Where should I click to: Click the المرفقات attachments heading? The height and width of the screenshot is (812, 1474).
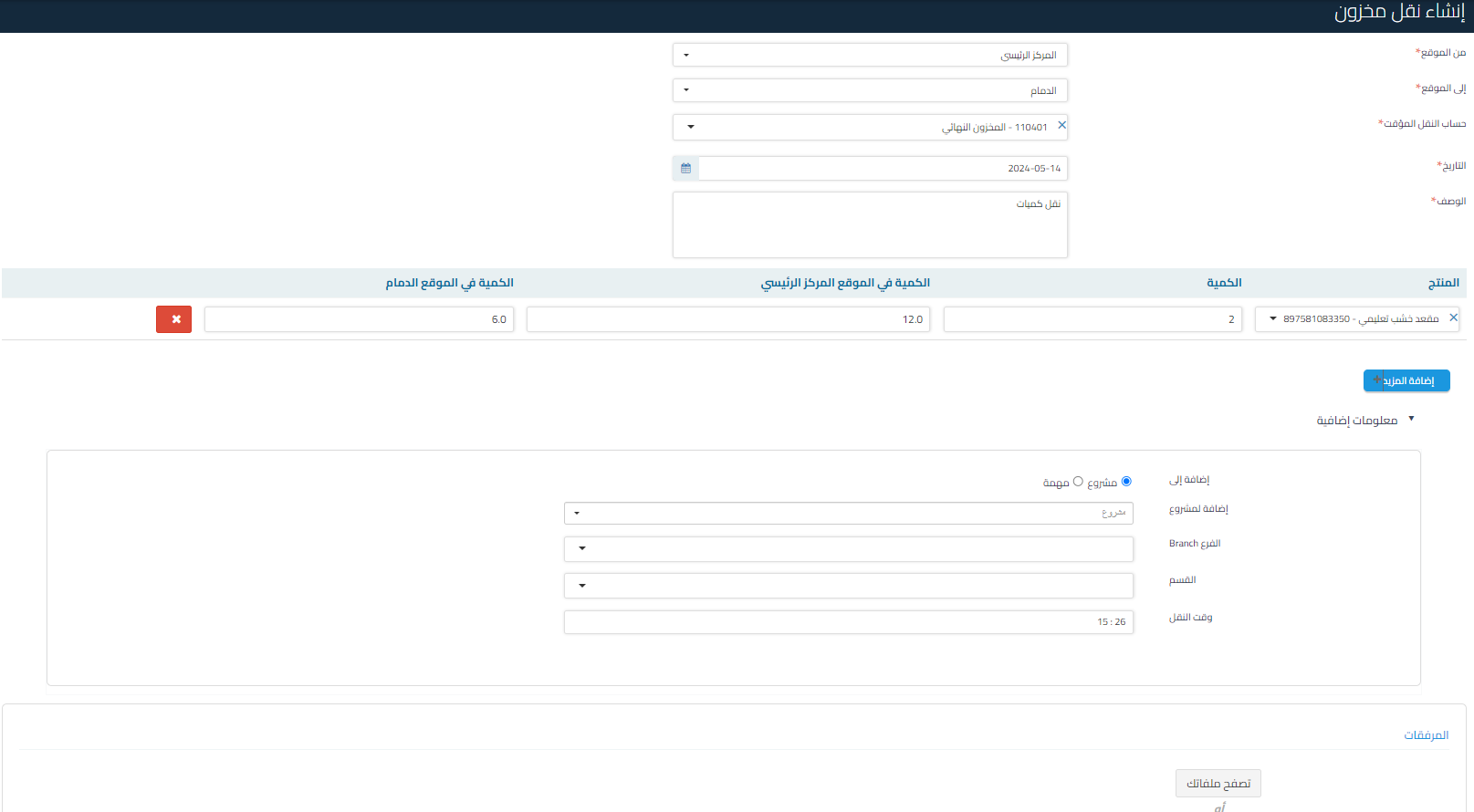click(x=1426, y=734)
